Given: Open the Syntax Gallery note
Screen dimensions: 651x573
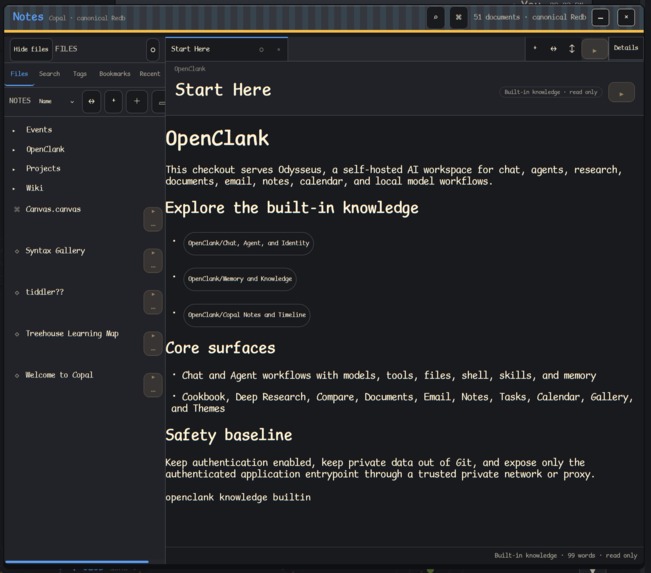Looking at the screenshot, I should coord(55,251).
